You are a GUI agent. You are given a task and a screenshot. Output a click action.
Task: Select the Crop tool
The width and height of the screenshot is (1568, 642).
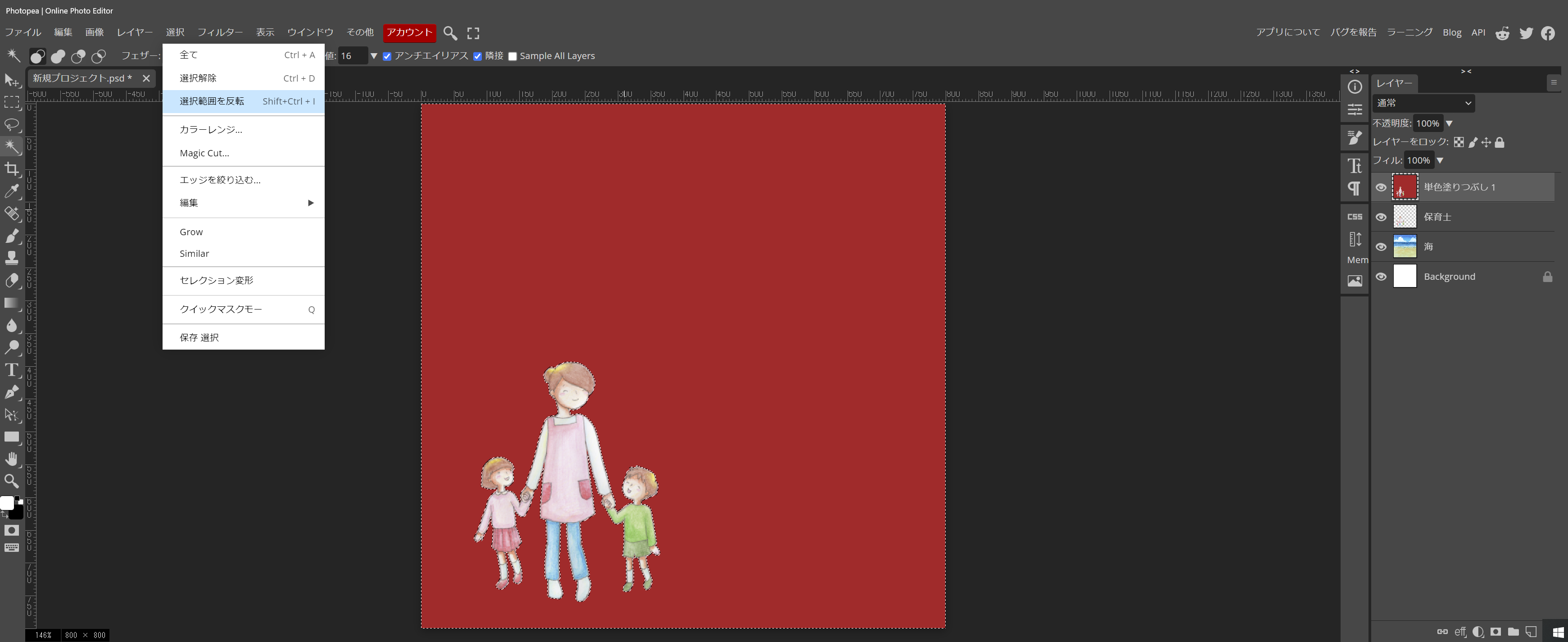pos(12,169)
